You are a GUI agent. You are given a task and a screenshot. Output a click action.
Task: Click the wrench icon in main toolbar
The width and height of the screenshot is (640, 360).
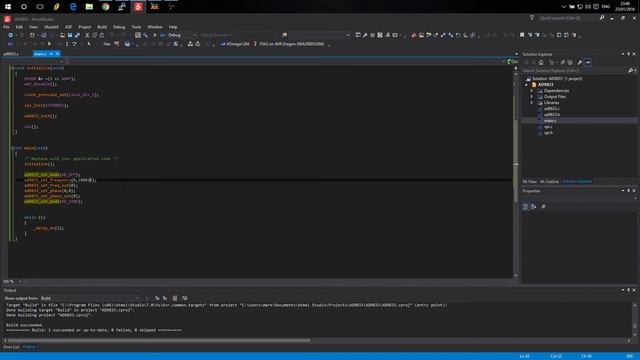365,36
